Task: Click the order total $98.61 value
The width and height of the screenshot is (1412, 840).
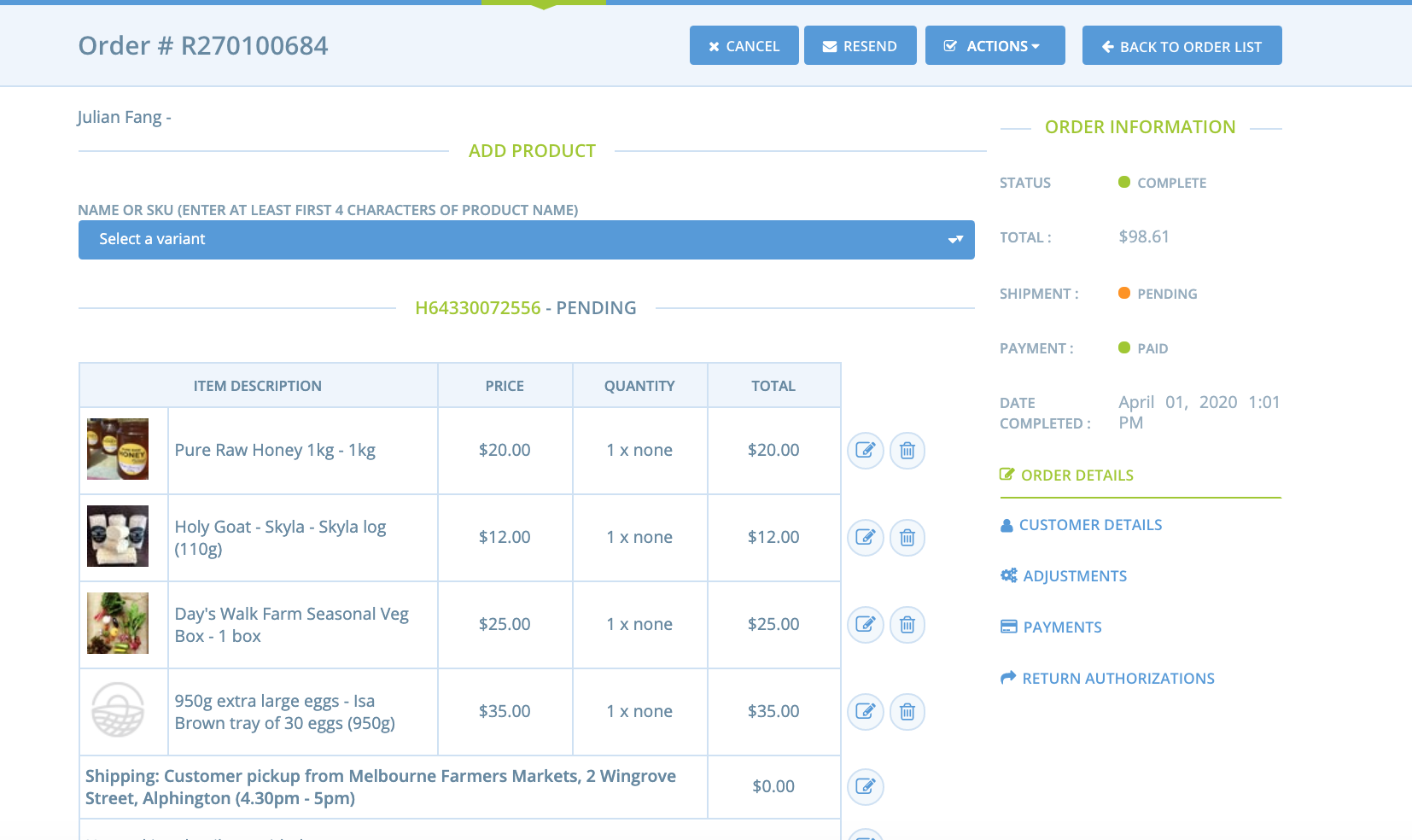Action: pos(1144,237)
